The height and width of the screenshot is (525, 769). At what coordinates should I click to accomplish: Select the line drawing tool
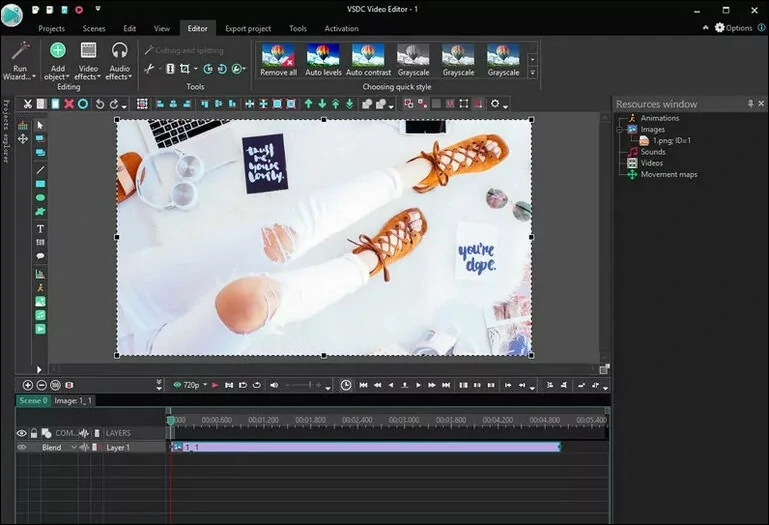tap(40, 170)
